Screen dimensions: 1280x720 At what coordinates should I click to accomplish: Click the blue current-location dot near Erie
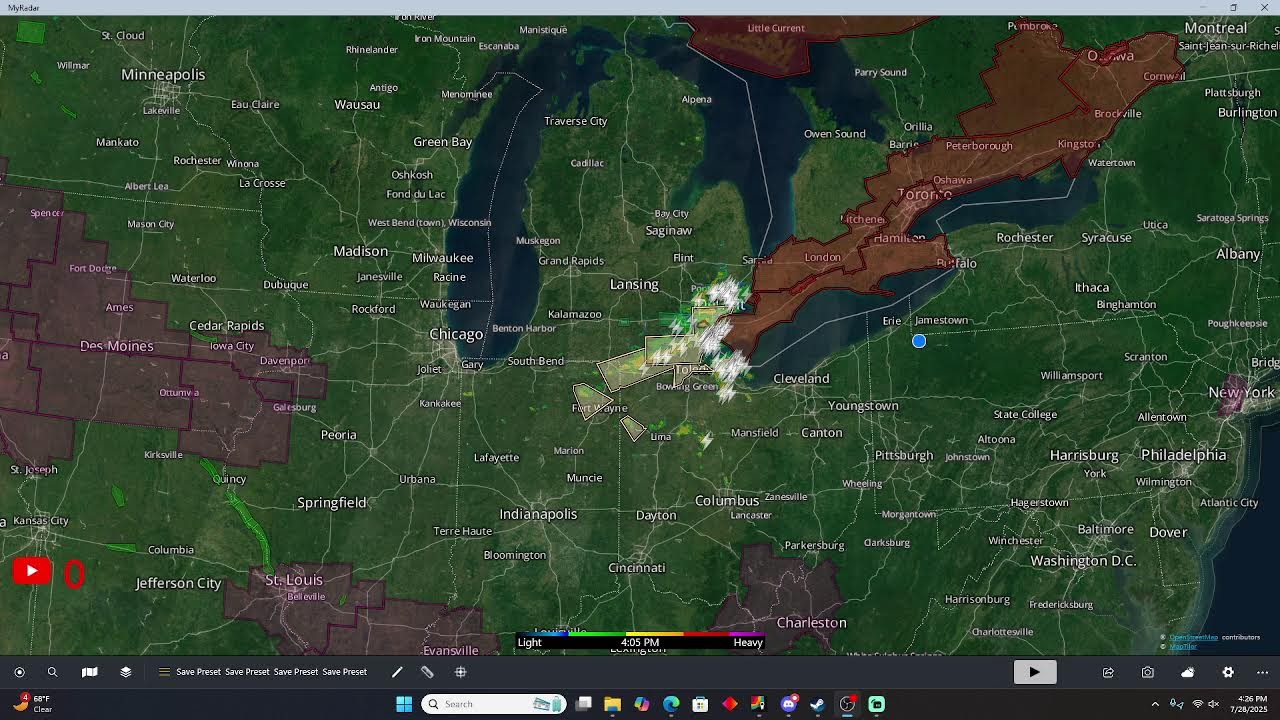coord(919,341)
